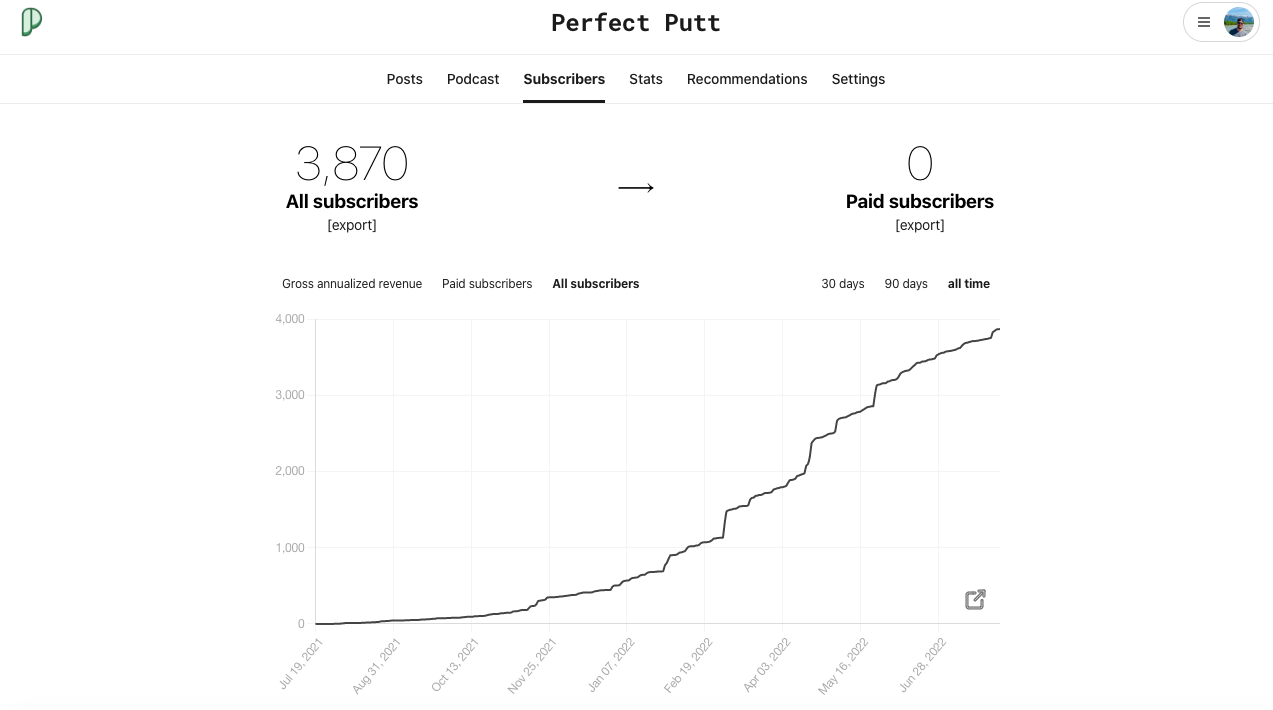
Task: Open the hamburger menu icon
Action: (x=1204, y=22)
